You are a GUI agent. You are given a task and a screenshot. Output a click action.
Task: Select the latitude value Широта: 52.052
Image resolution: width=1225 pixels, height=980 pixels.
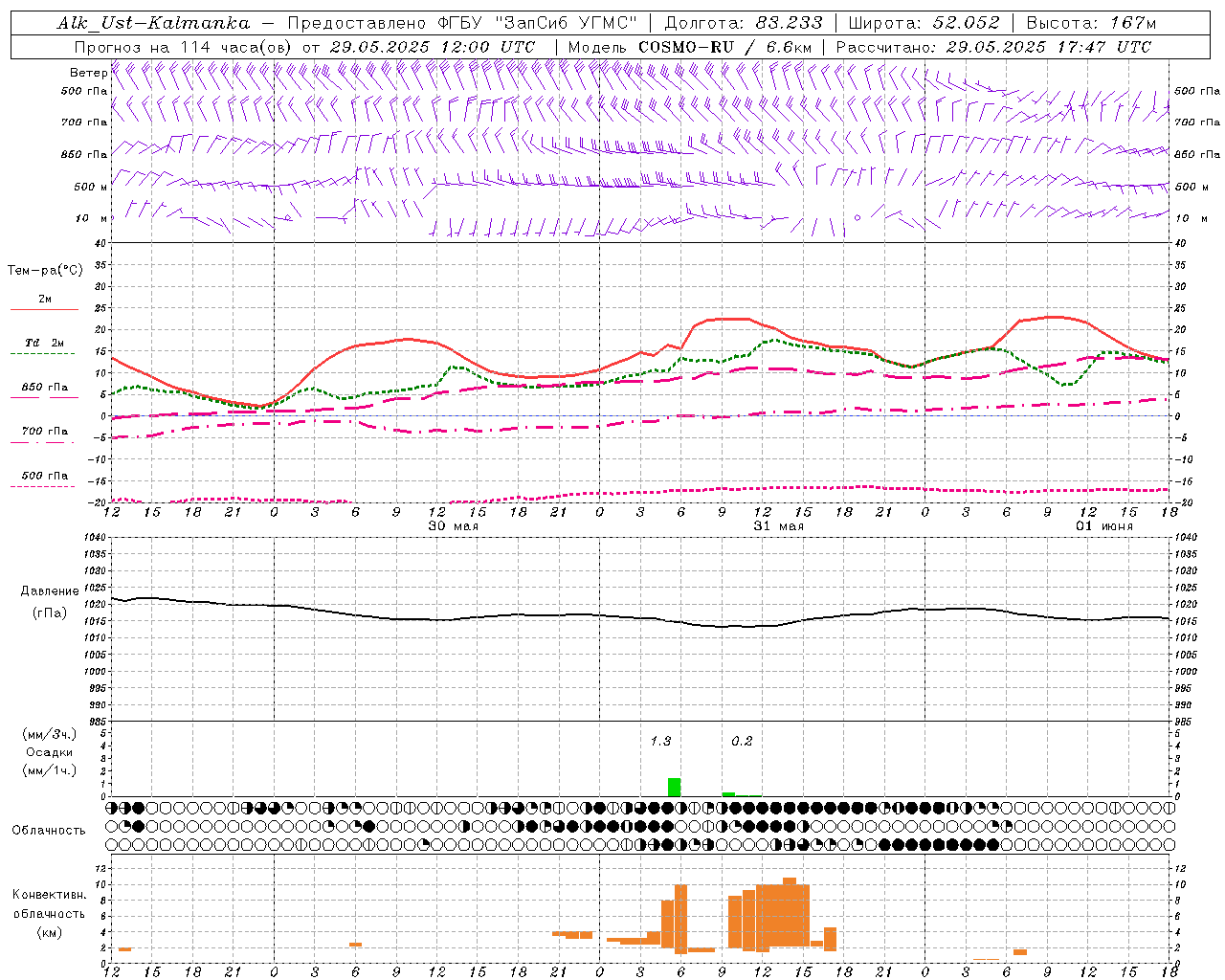tap(924, 23)
